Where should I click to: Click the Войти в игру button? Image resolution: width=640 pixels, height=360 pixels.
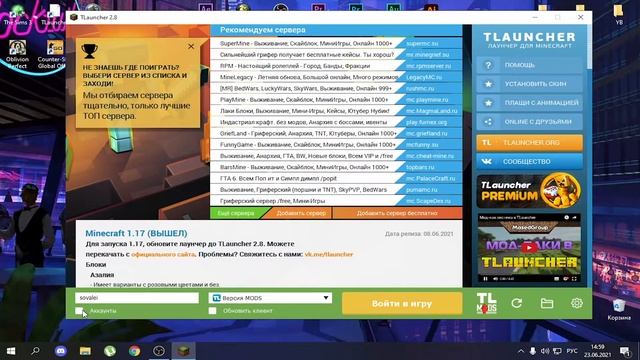(402, 304)
